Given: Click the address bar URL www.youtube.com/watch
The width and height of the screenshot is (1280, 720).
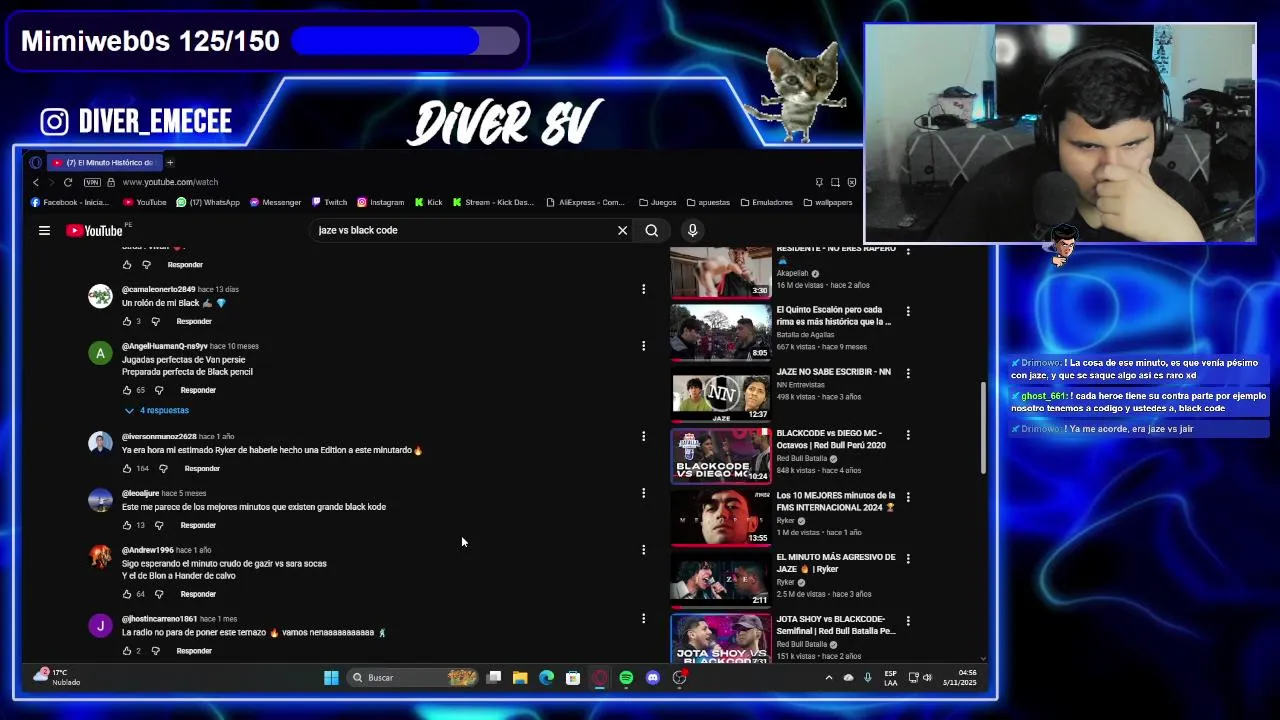Looking at the screenshot, I should [x=170, y=182].
